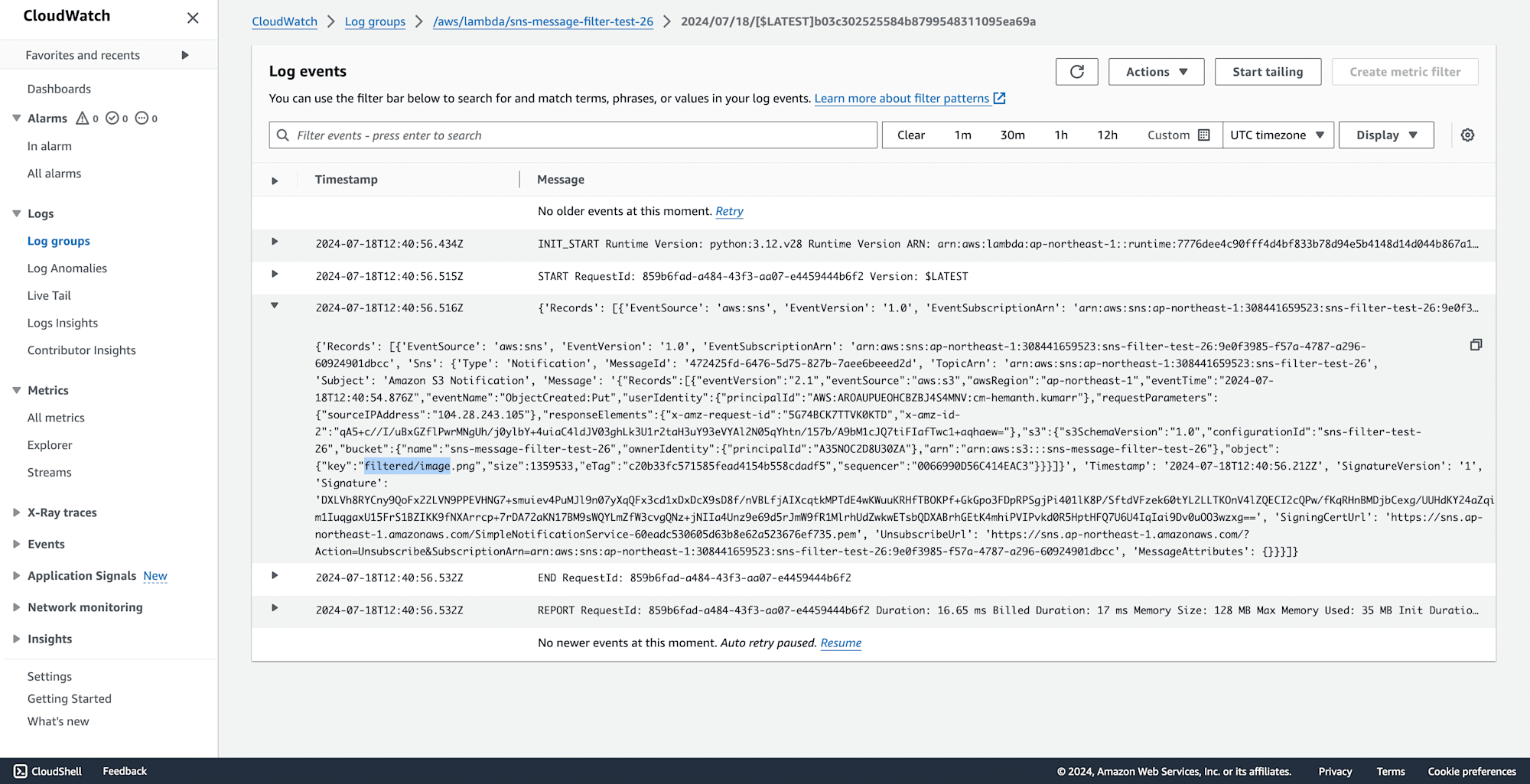Expand the END RequestId log event
Screen dimensions: 1530x784
click(x=275, y=575)
